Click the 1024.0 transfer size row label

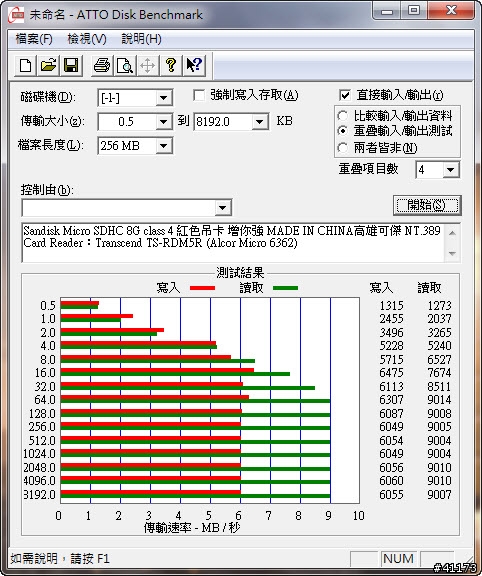coord(39,454)
